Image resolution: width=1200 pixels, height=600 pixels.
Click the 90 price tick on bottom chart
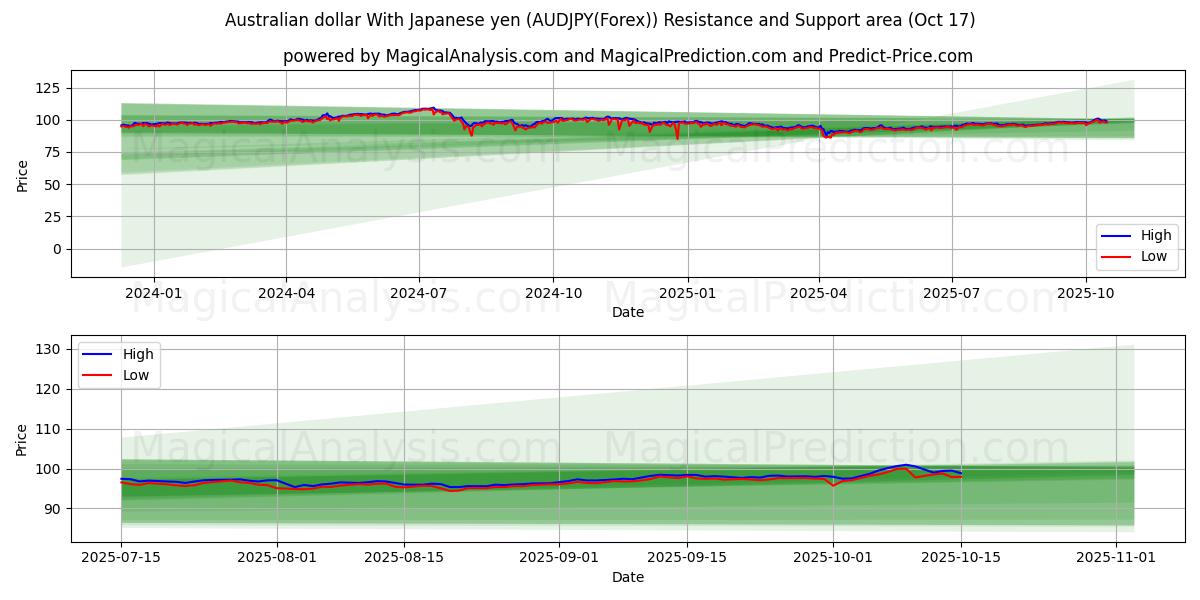(52, 509)
